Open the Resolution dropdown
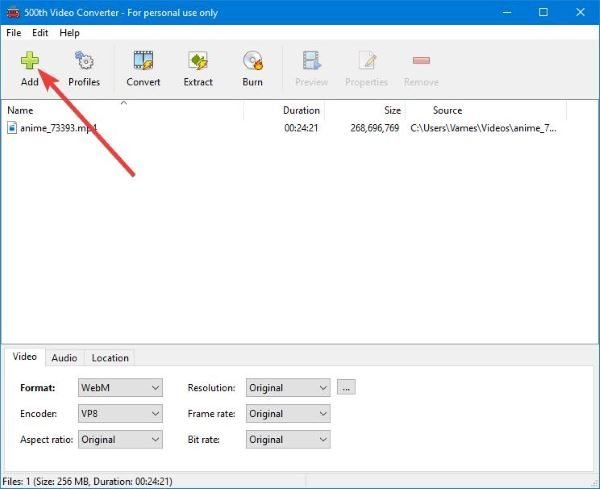This screenshot has width=600, height=489. click(x=288, y=388)
